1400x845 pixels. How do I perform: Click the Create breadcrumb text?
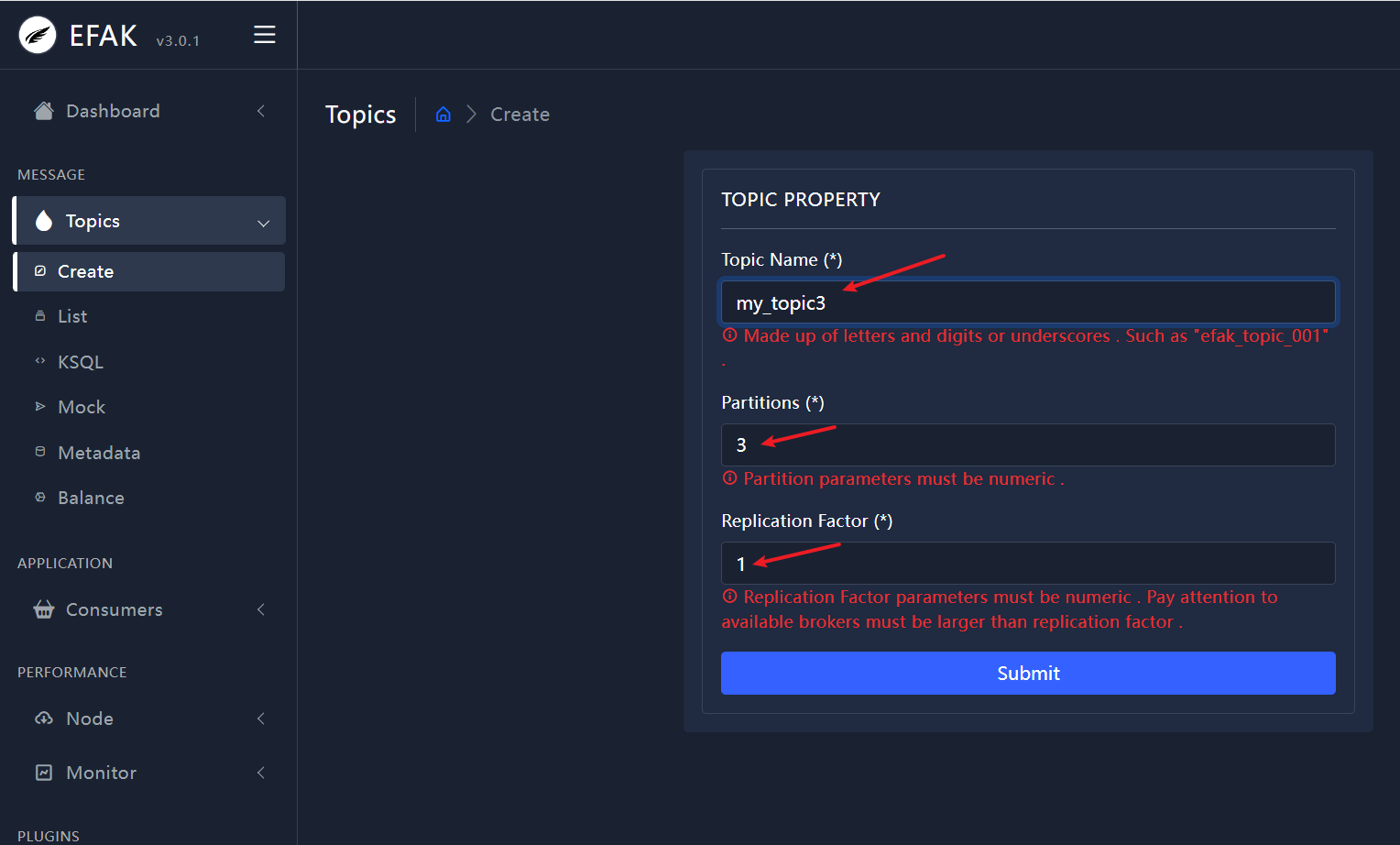[520, 115]
